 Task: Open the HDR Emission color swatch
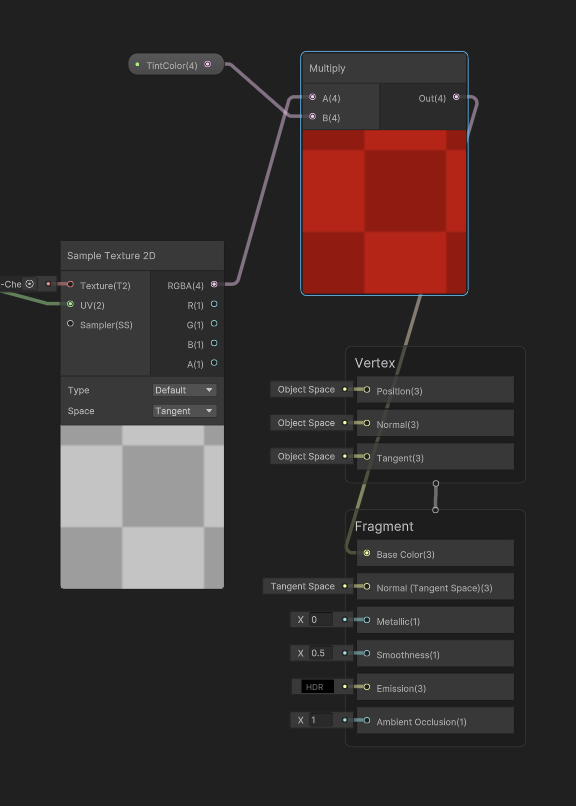(318, 687)
